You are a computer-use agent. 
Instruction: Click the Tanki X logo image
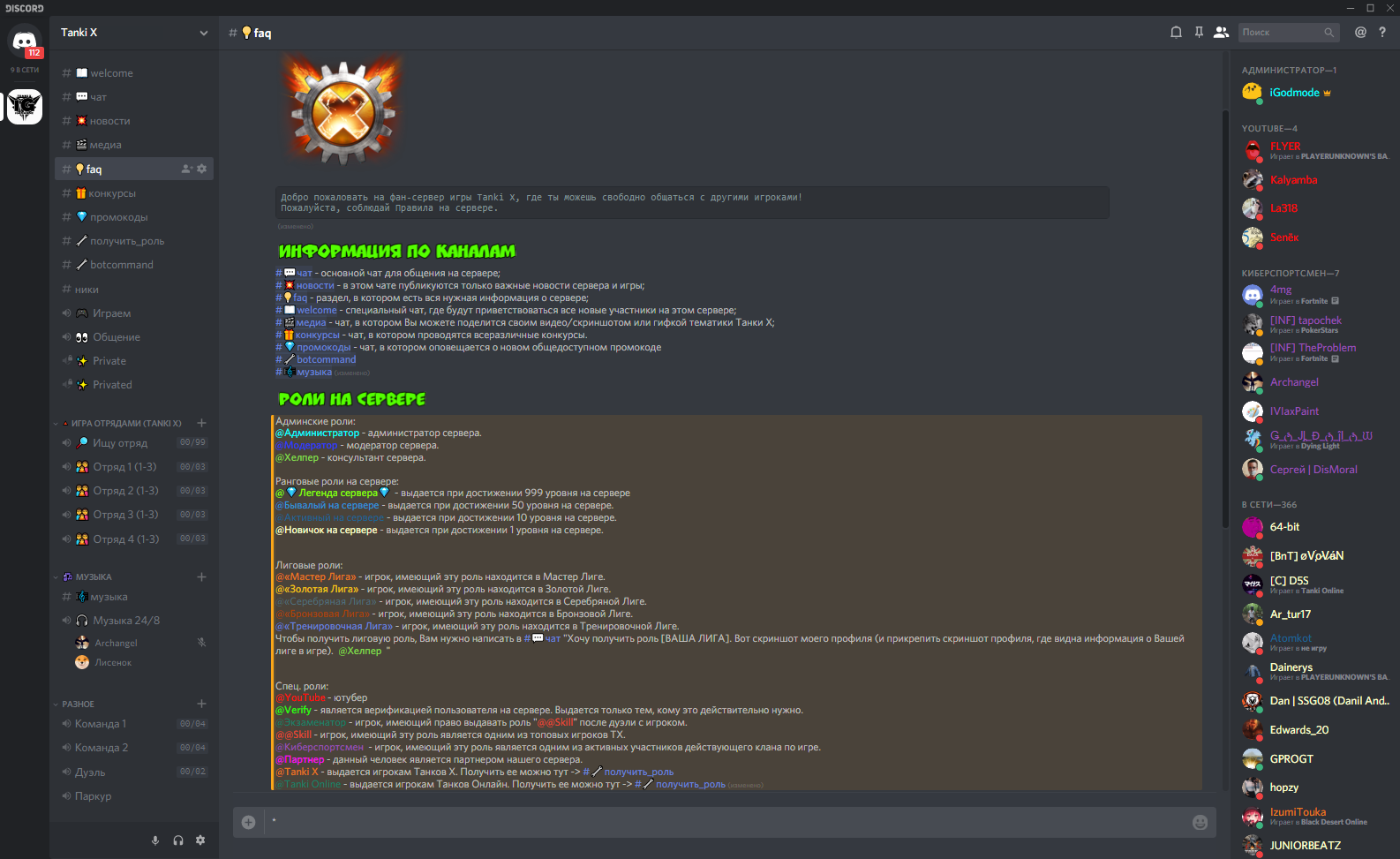[x=342, y=111]
